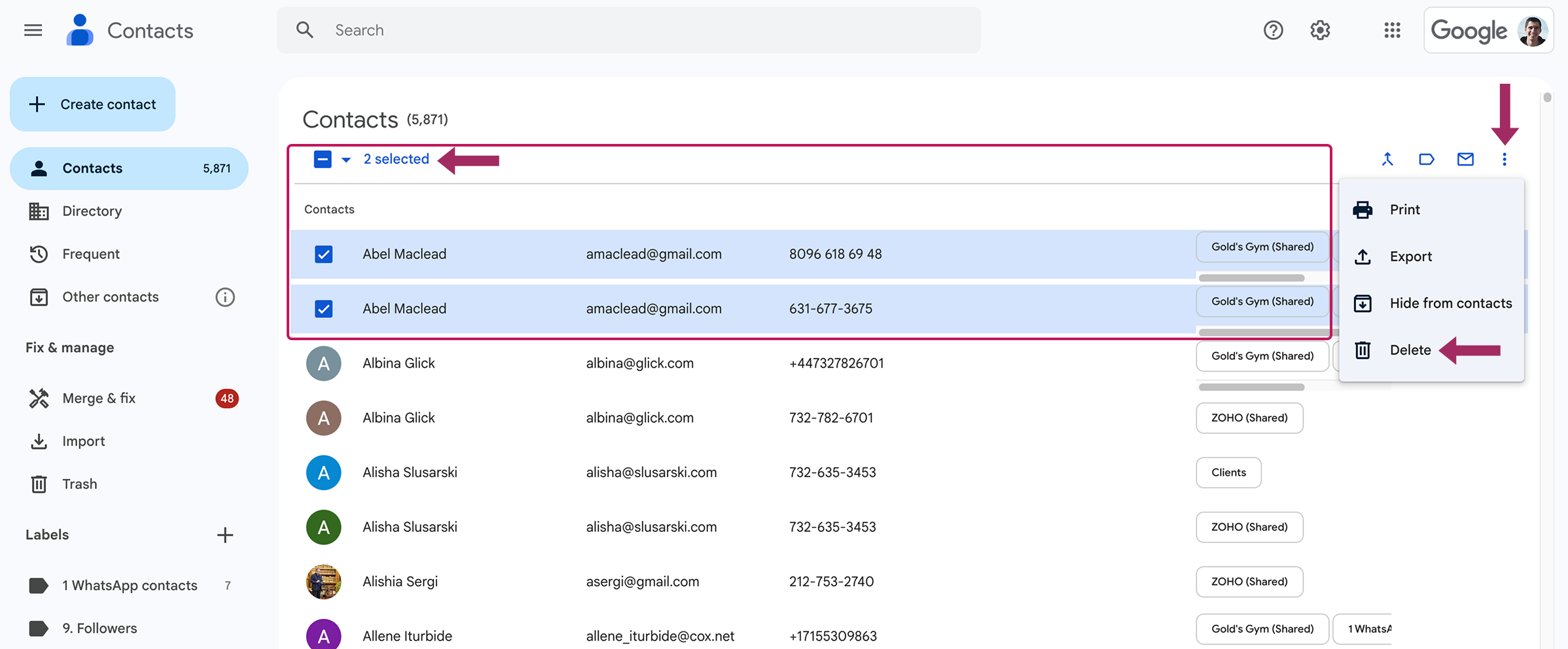Image resolution: width=1568 pixels, height=649 pixels.
Task: Open the Google apps grid
Action: [x=1392, y=30]
